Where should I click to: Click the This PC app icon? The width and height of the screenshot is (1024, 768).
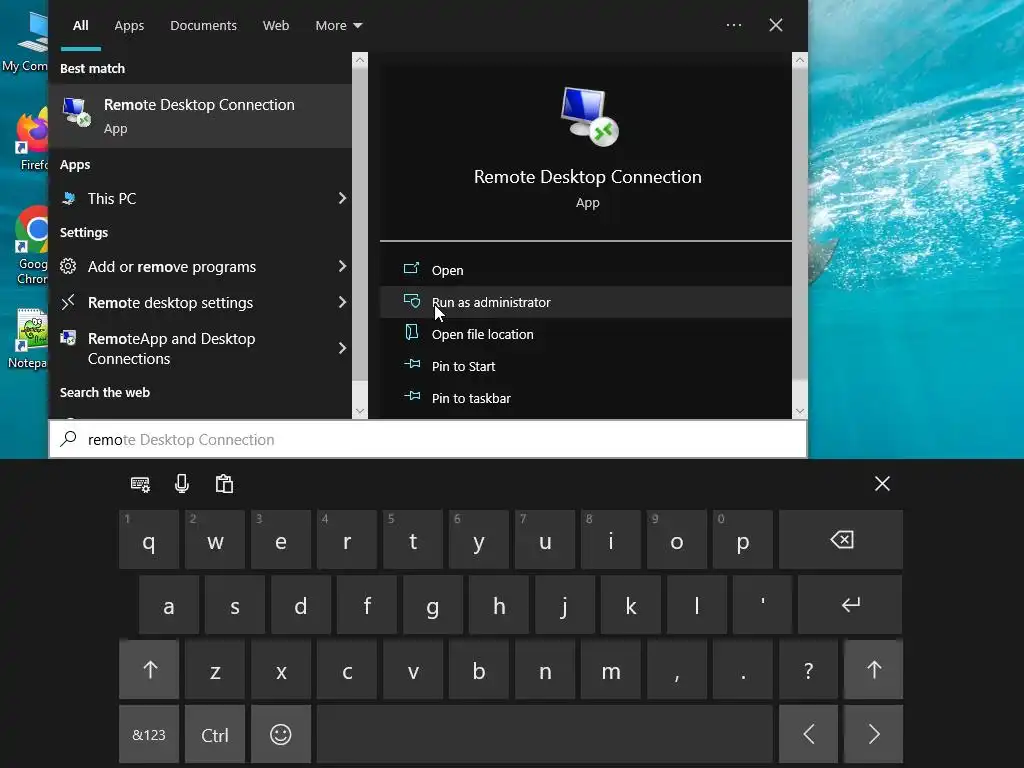click(69, 199)
